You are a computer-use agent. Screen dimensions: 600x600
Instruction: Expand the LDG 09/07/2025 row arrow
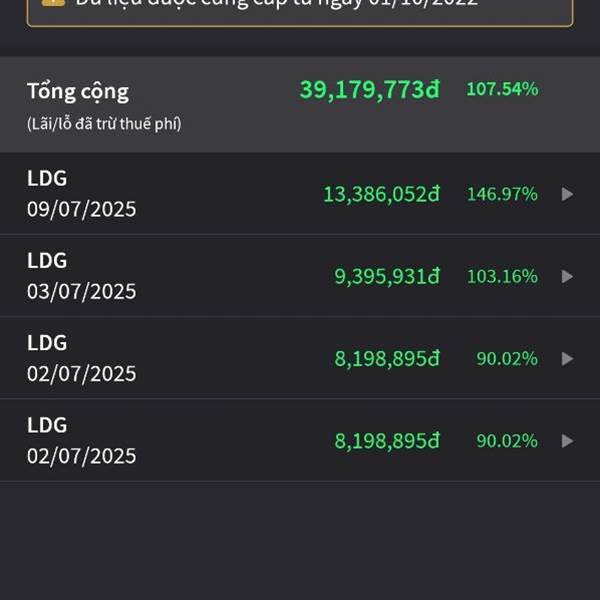pyautogui.click(x=567, y=194)
